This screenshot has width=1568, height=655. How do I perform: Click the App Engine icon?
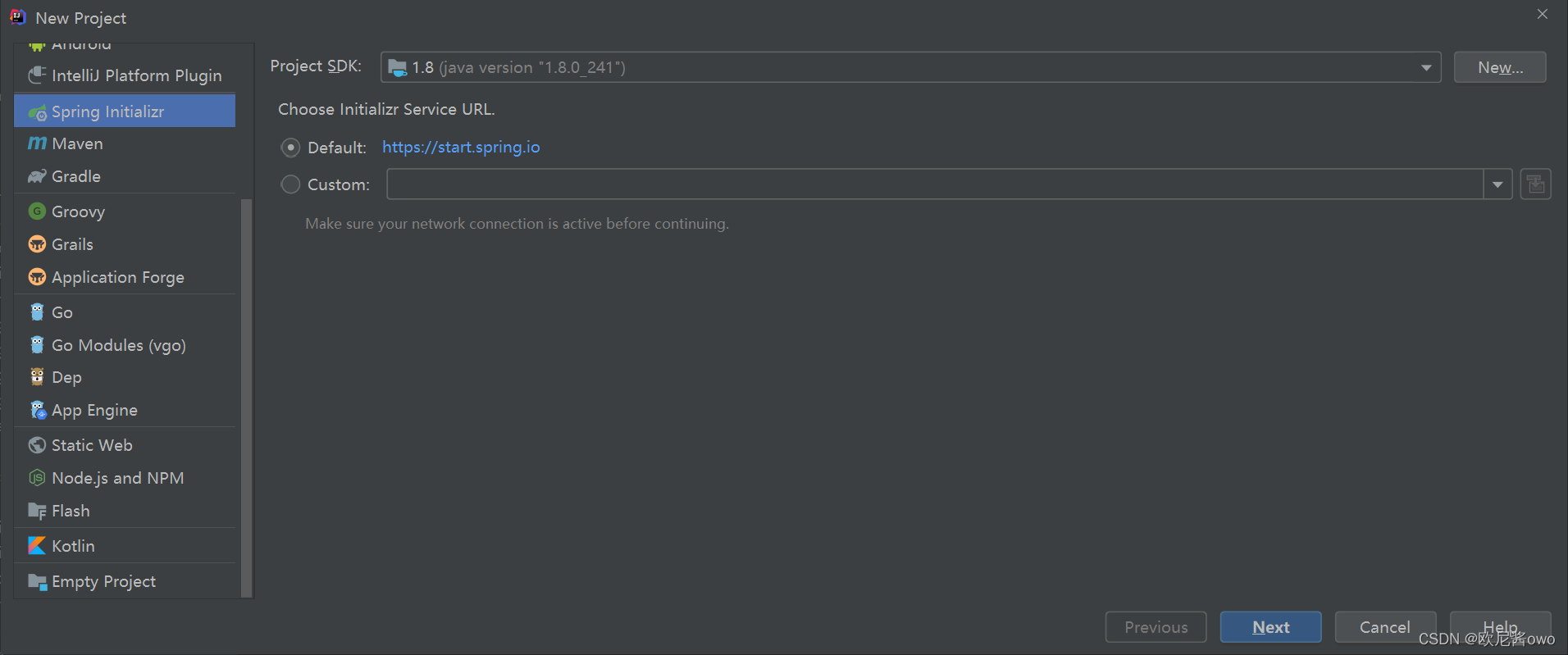pos(38,410)
